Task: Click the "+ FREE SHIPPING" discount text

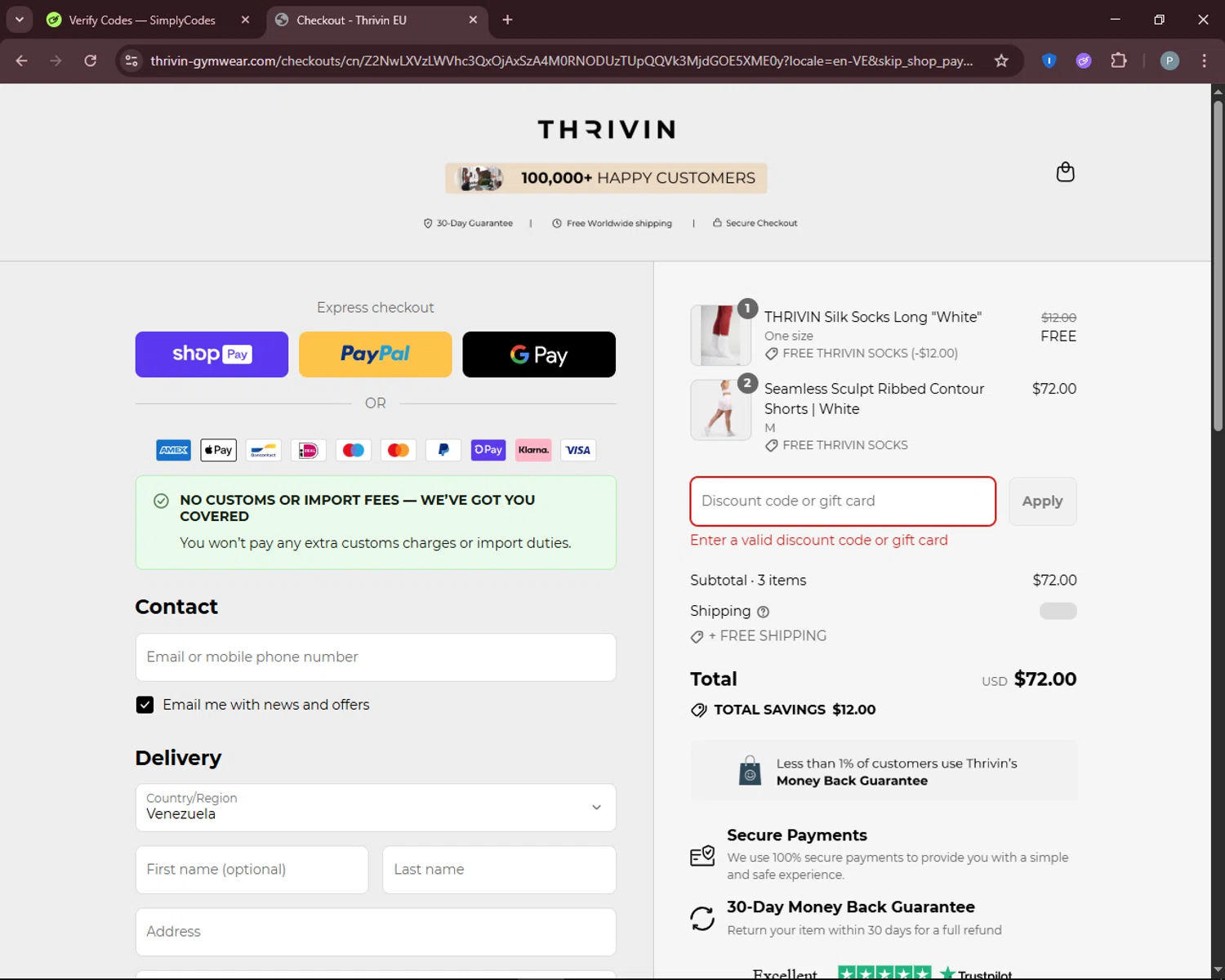Action: (x=768, y=636)
